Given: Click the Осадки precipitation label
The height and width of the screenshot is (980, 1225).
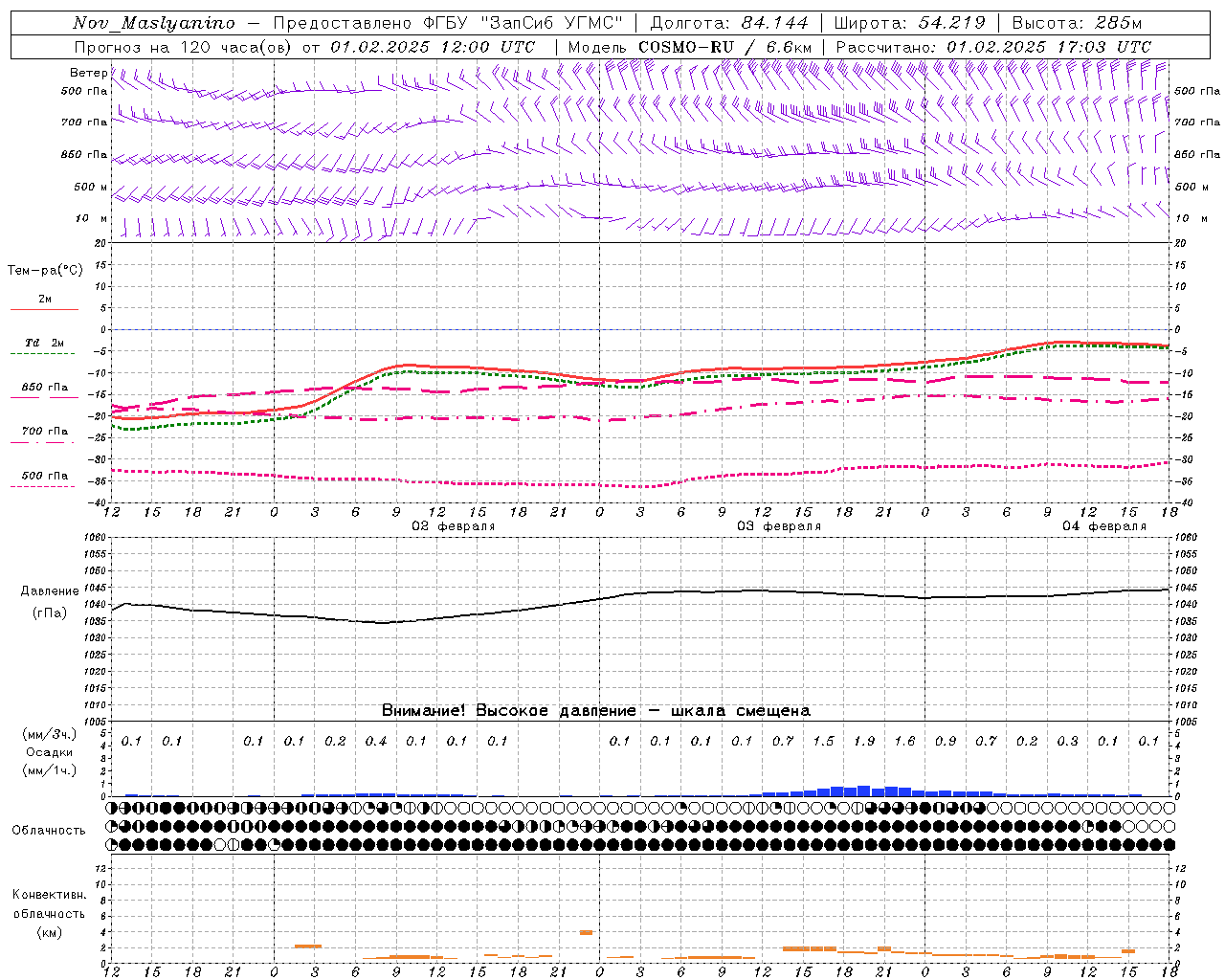Looking at the screenshot, I should click(48, 752).
